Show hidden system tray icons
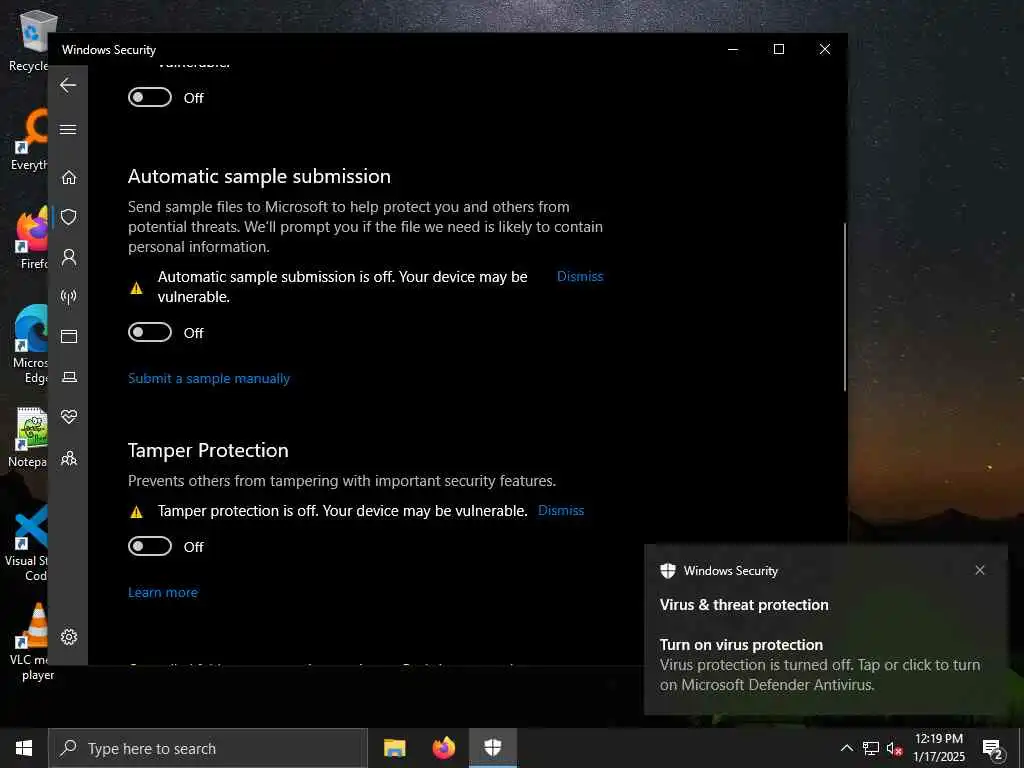The height and width of the screenshot is (768, 1024). pyautogui.click(x=846, y=748)
